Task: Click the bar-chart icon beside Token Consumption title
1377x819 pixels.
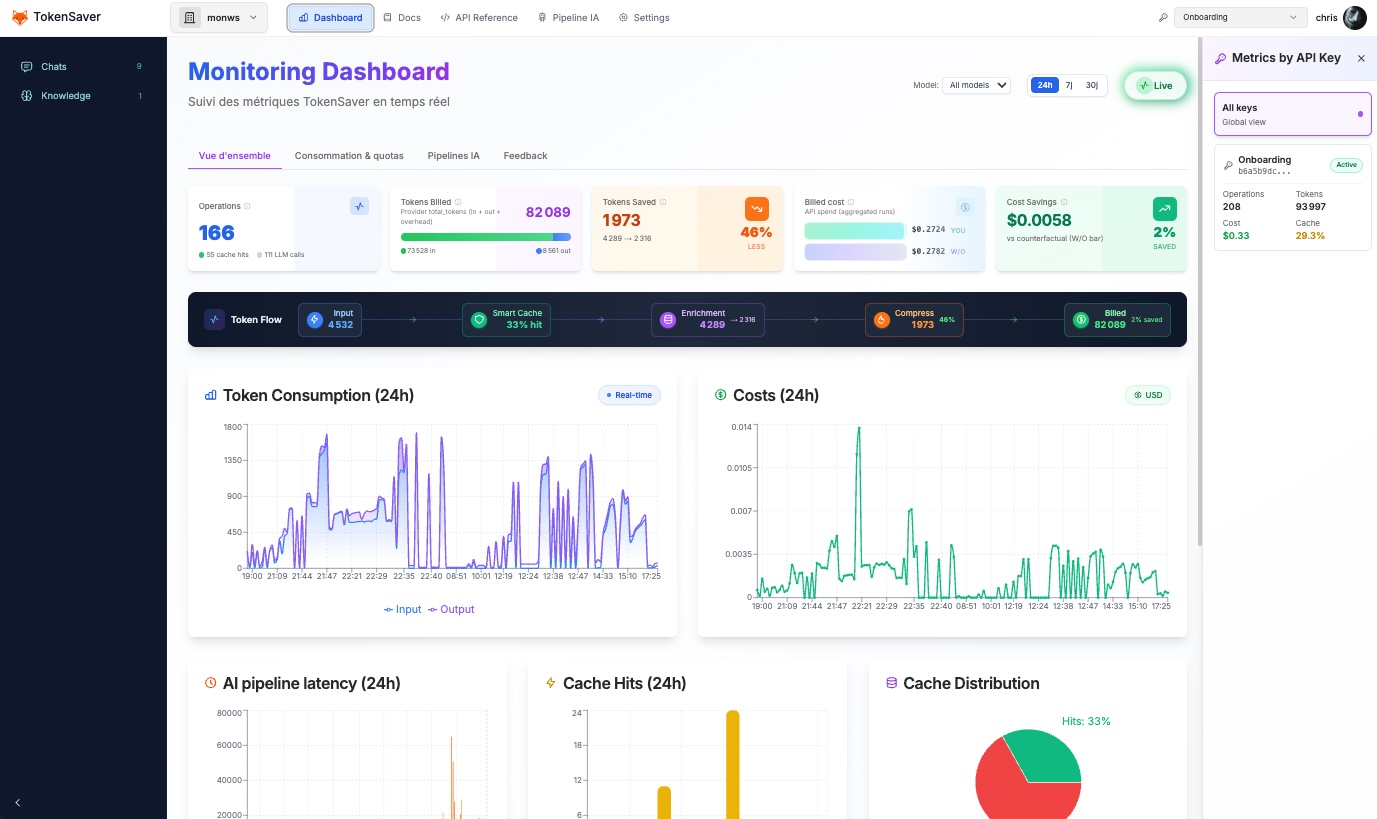Action: click(x=210, y=395)
